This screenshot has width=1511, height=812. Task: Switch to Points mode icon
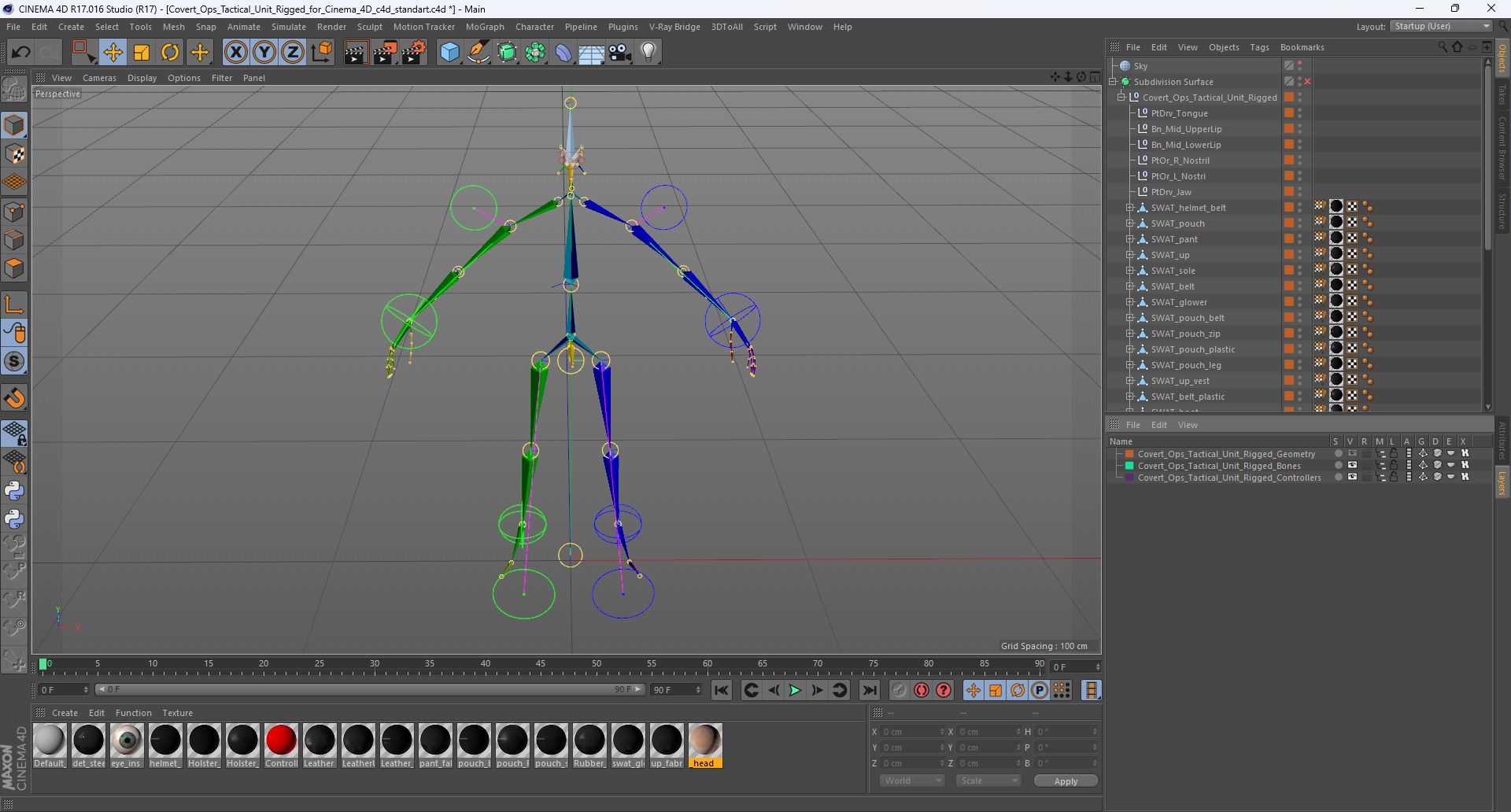tap(14, 212)
